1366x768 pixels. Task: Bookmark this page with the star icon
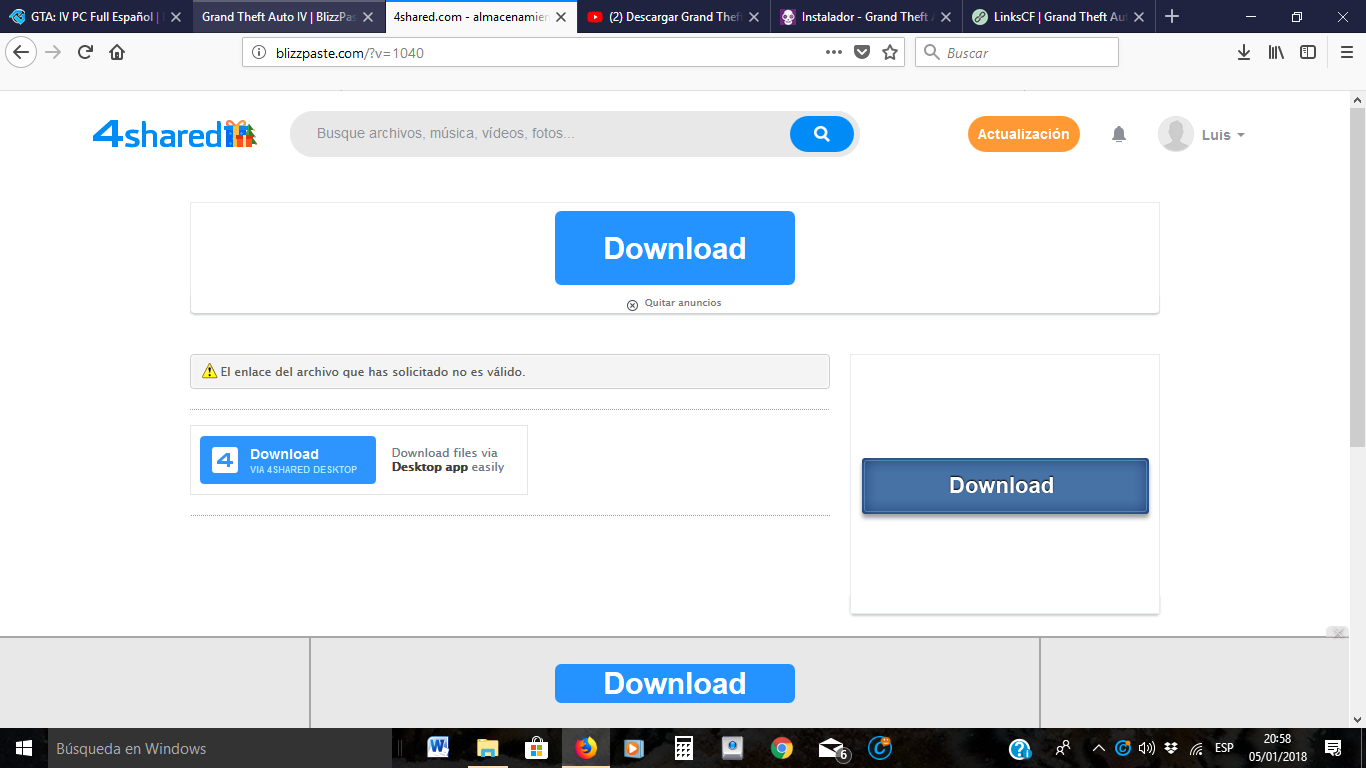890,52
